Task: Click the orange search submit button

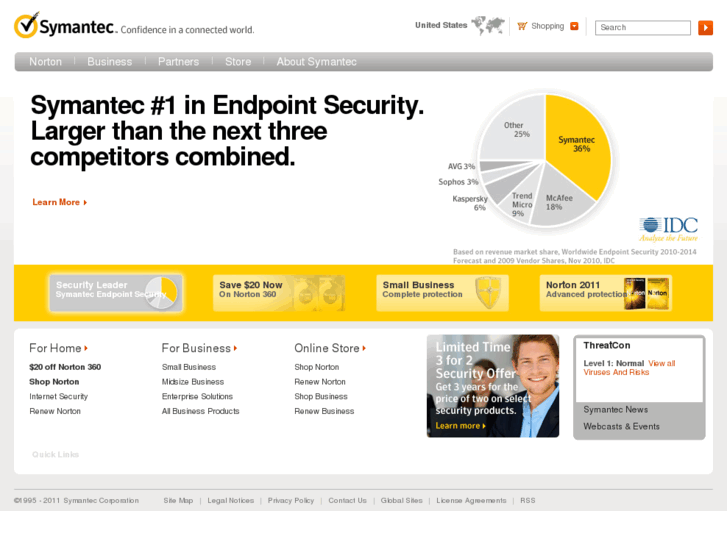Action: click(705, 27)
